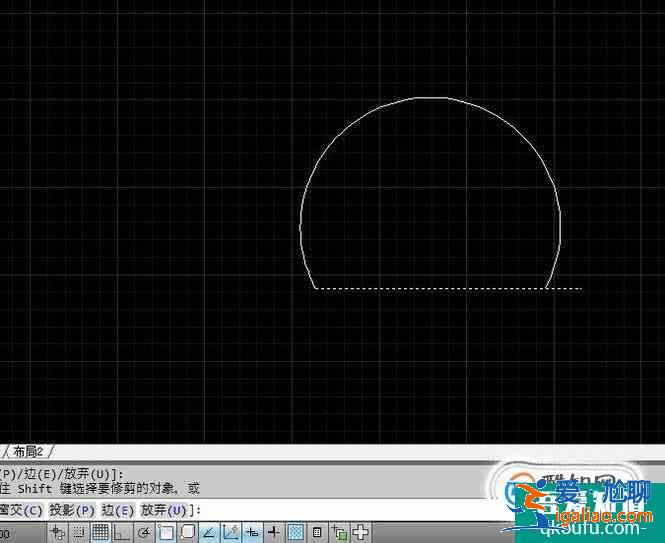Screen dimensions: 665x543
Task: Click the plus-shaped icon ending status toggles
Action: click(x=360, y=532)
